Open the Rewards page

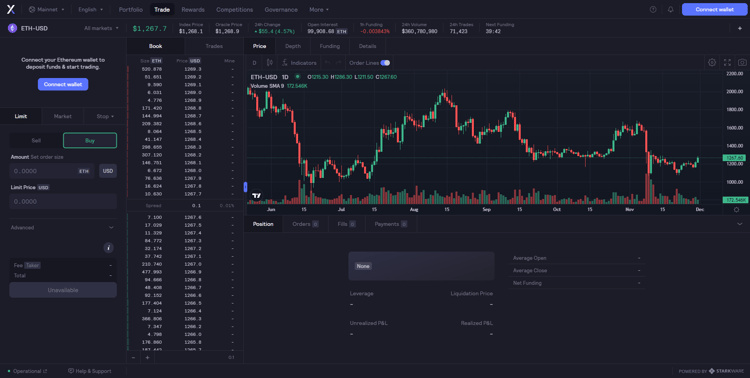pos(193,10)
